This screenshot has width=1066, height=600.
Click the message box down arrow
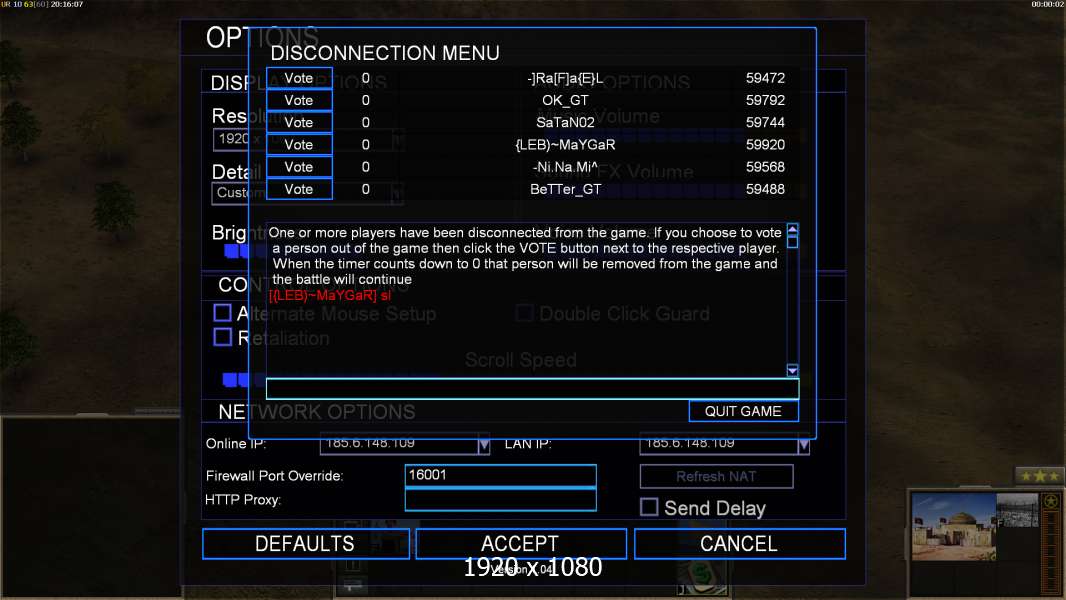click(x=792, y=370)
